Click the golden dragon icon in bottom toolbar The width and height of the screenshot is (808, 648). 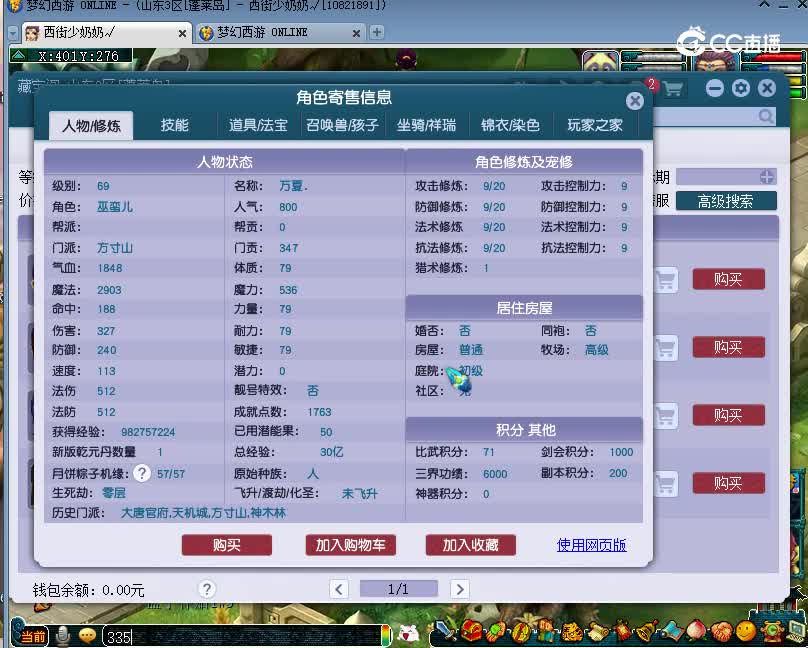(571, 632)
